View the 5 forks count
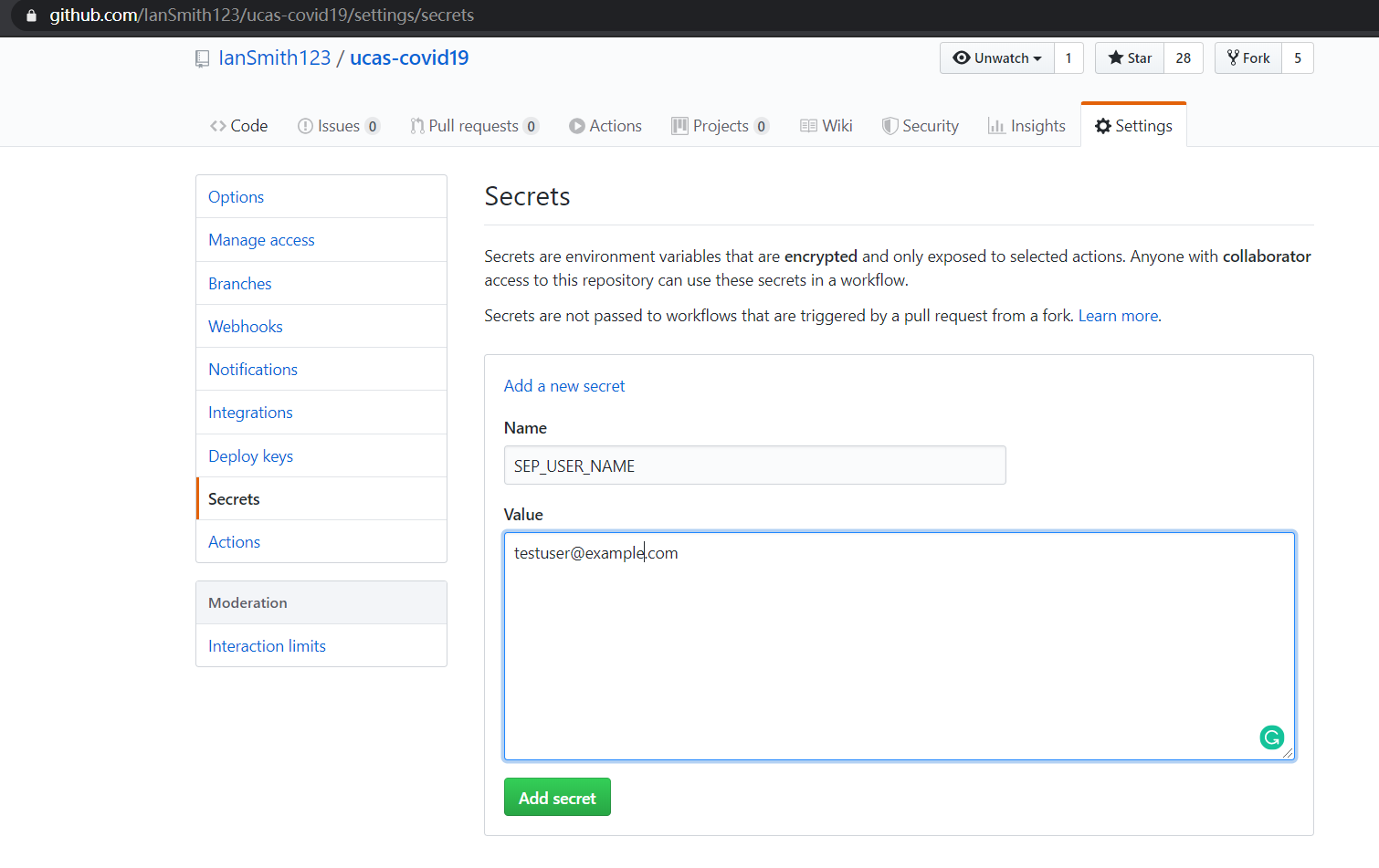This screenshot has width=1379, height=868. (x=1298, y=58)
